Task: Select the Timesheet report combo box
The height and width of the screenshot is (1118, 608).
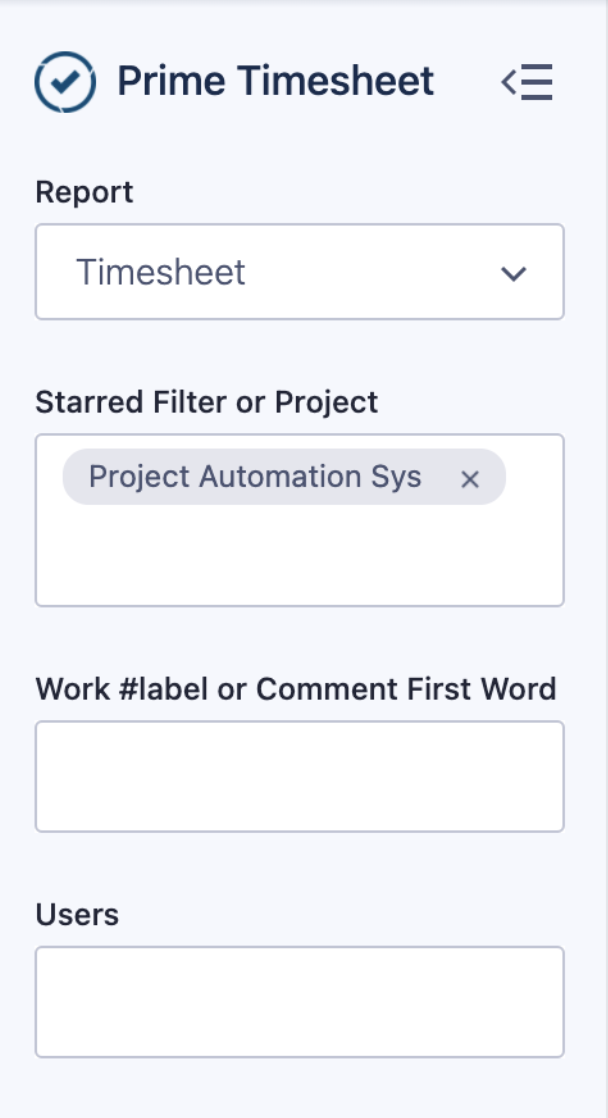Action: (x=299, y=272)
